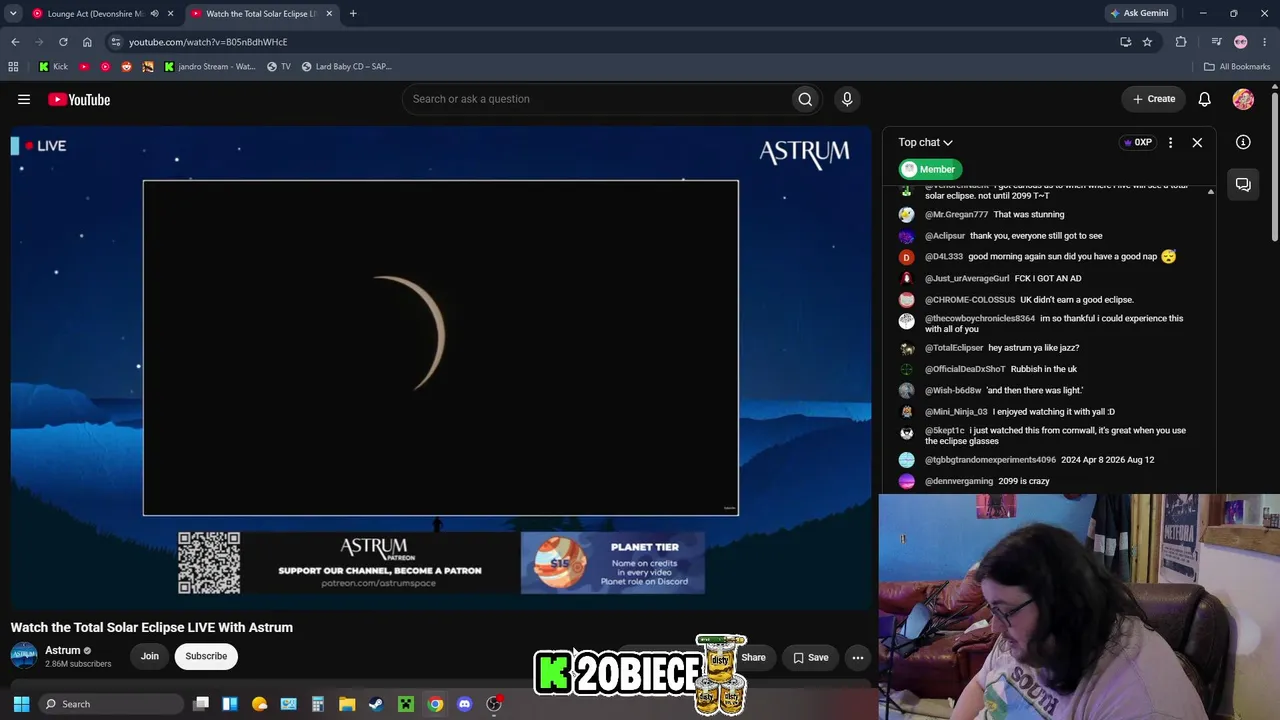The width and height of the screenshot is (1280, 720).
Task: Click the Chrome address bar URL
Action: [208, 42]
